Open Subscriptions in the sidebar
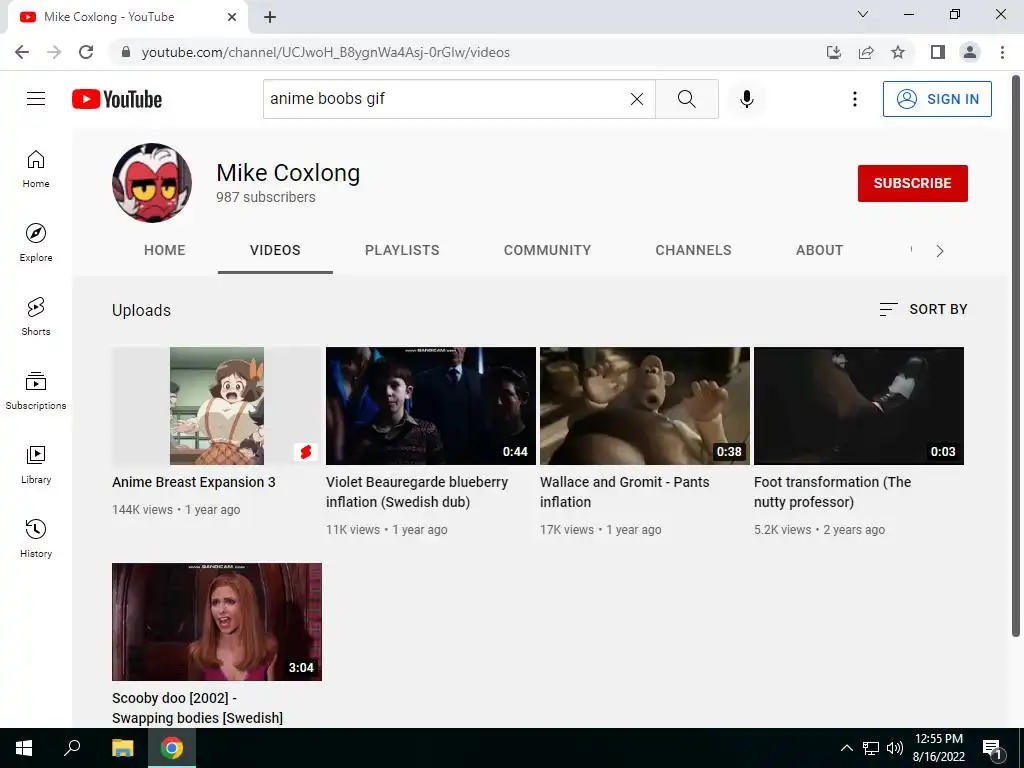The width and height of the screenshot is (1024, 768). click(x=36, y=391)
